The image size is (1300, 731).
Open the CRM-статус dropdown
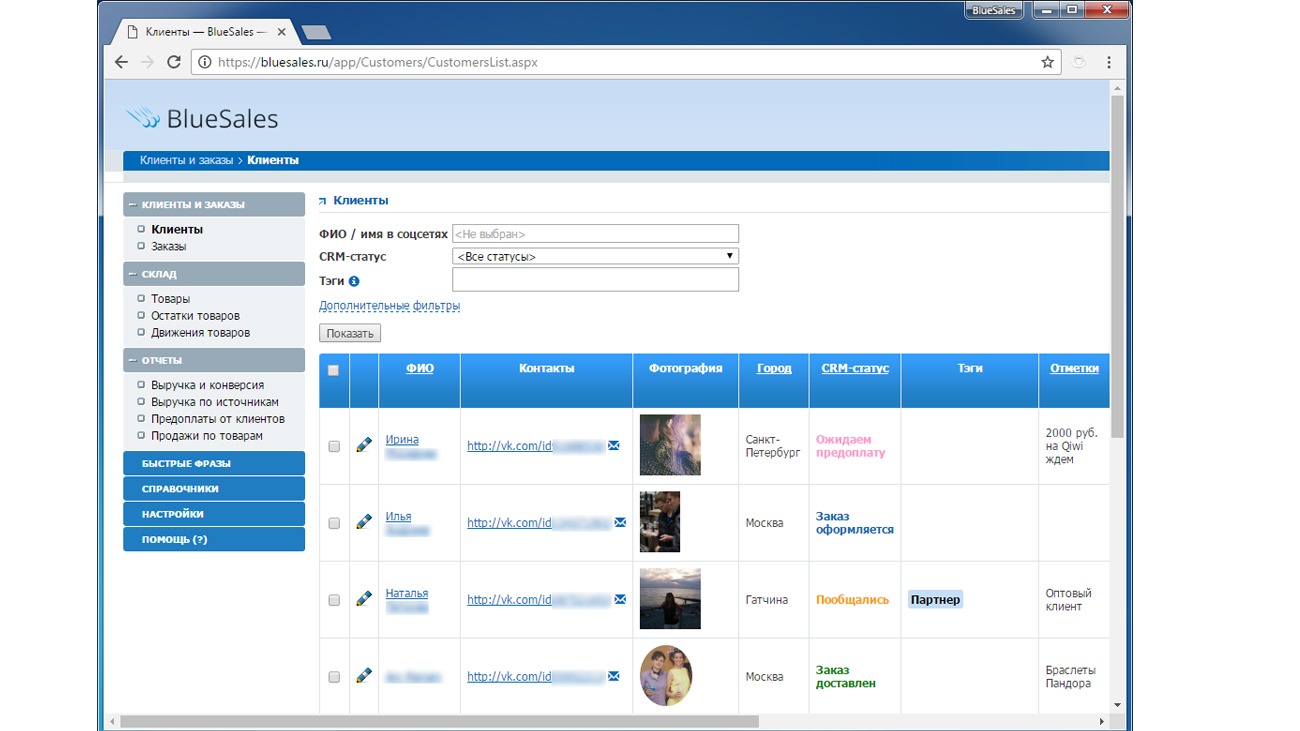click(595, 257)
